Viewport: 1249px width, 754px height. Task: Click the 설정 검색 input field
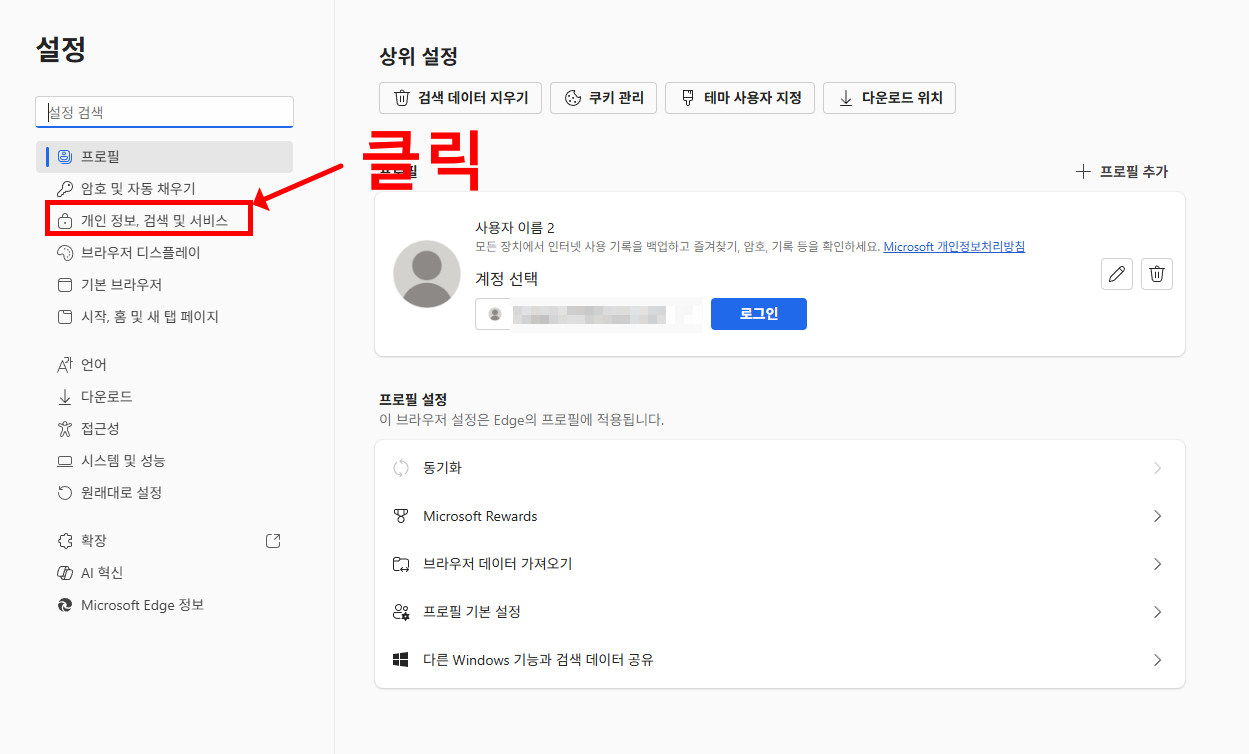tap(165, 112)
